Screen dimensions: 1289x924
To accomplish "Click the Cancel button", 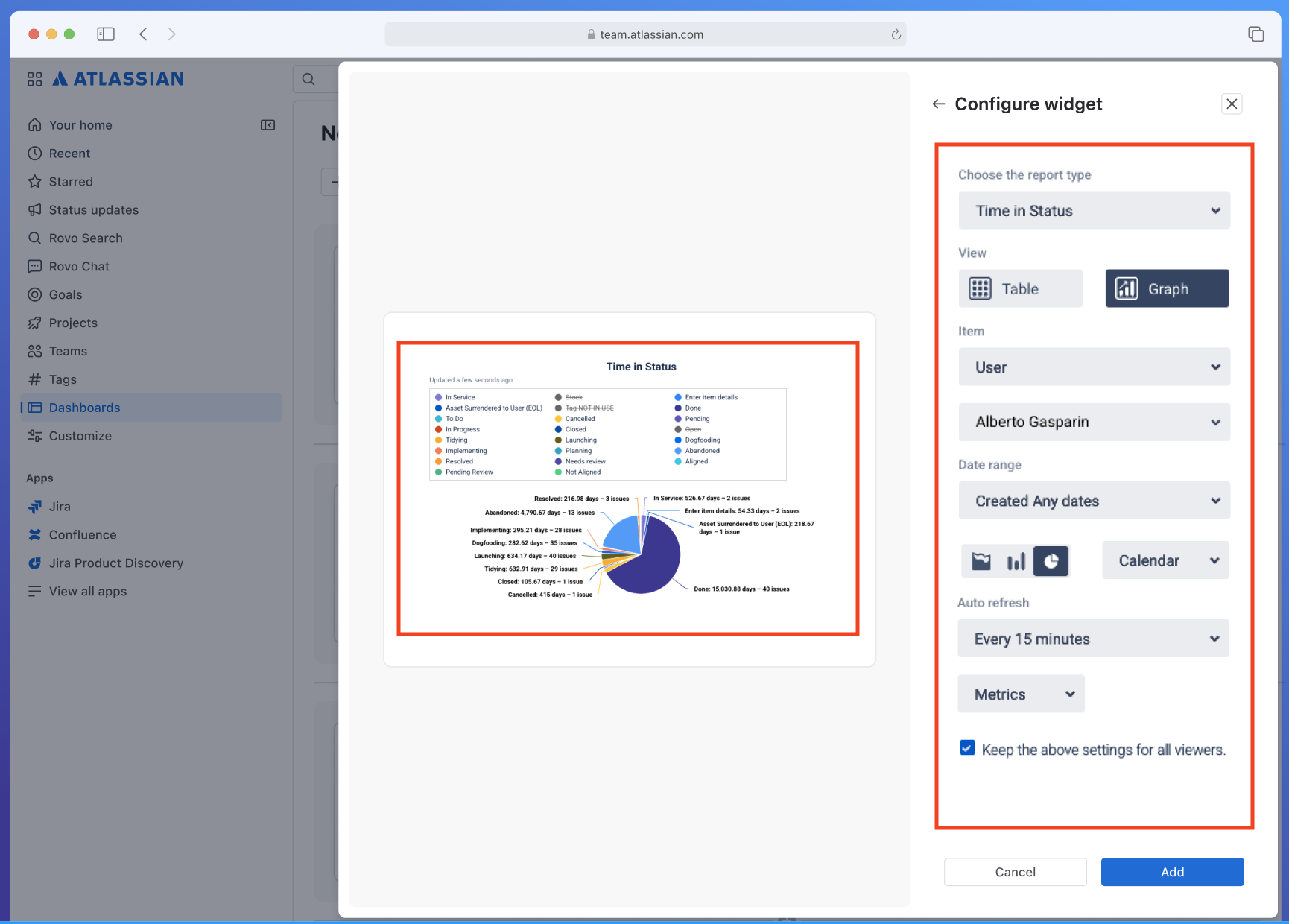I will click(1015, 872).
